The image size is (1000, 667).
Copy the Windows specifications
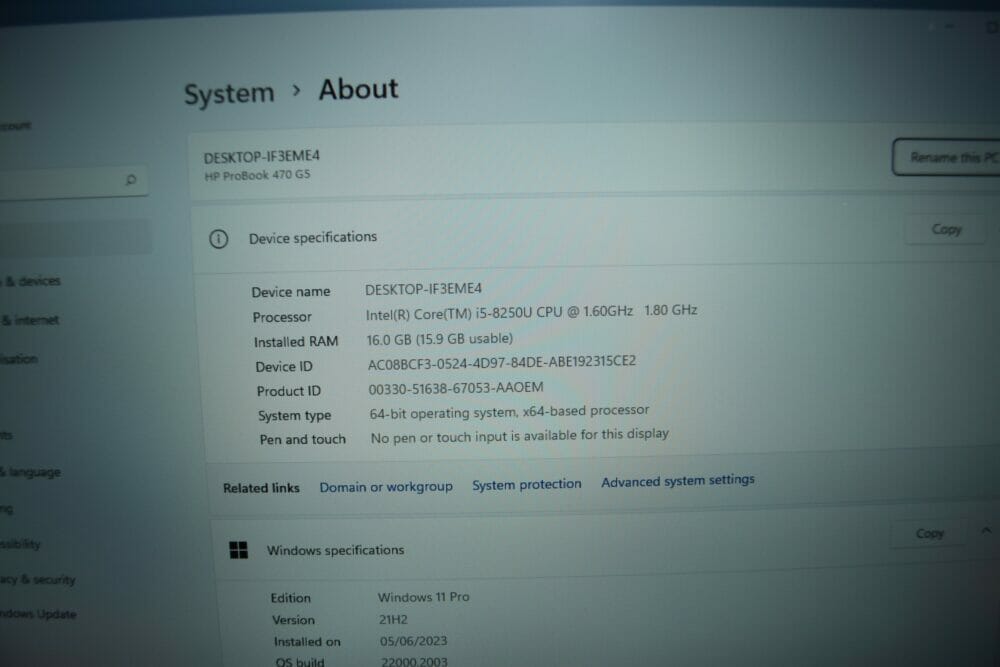(x=929, y=533)
